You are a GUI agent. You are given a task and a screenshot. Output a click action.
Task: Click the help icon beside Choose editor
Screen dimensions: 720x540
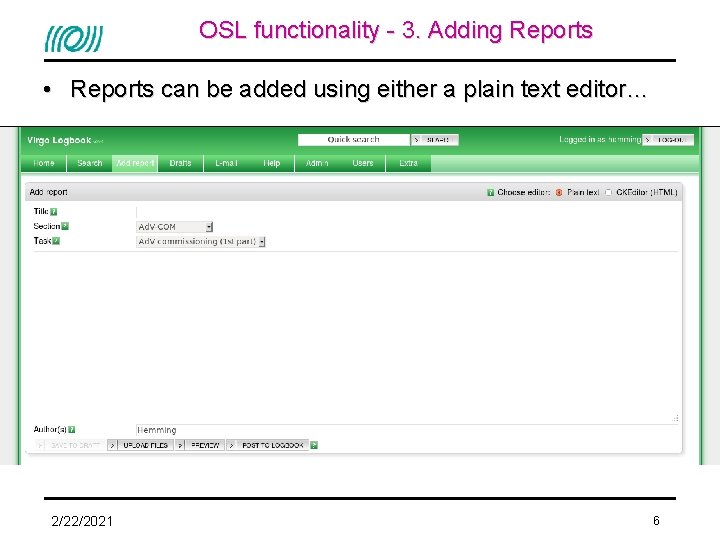490,192
